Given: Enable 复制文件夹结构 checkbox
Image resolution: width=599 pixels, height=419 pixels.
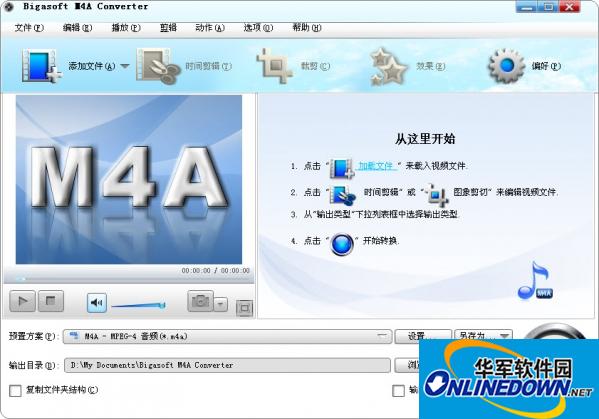Looking at the screenshot, I should (x=15, y=390).
